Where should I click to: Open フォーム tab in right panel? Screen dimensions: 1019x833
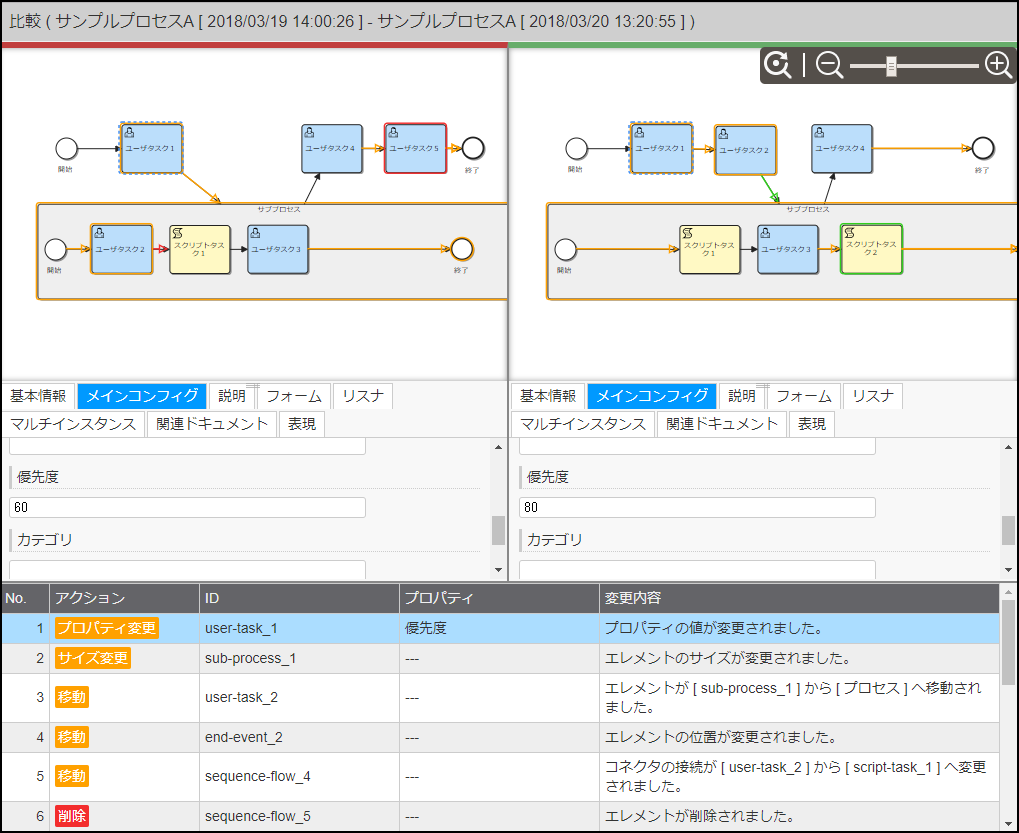(805, 396)
